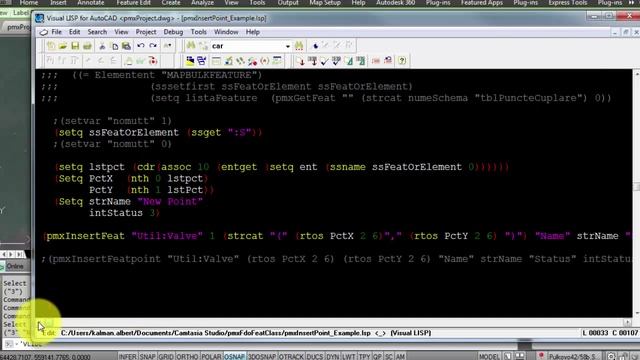Format edit window icon
The width and height of the screenshot is (640, 360).
click(x=349, y=61)
